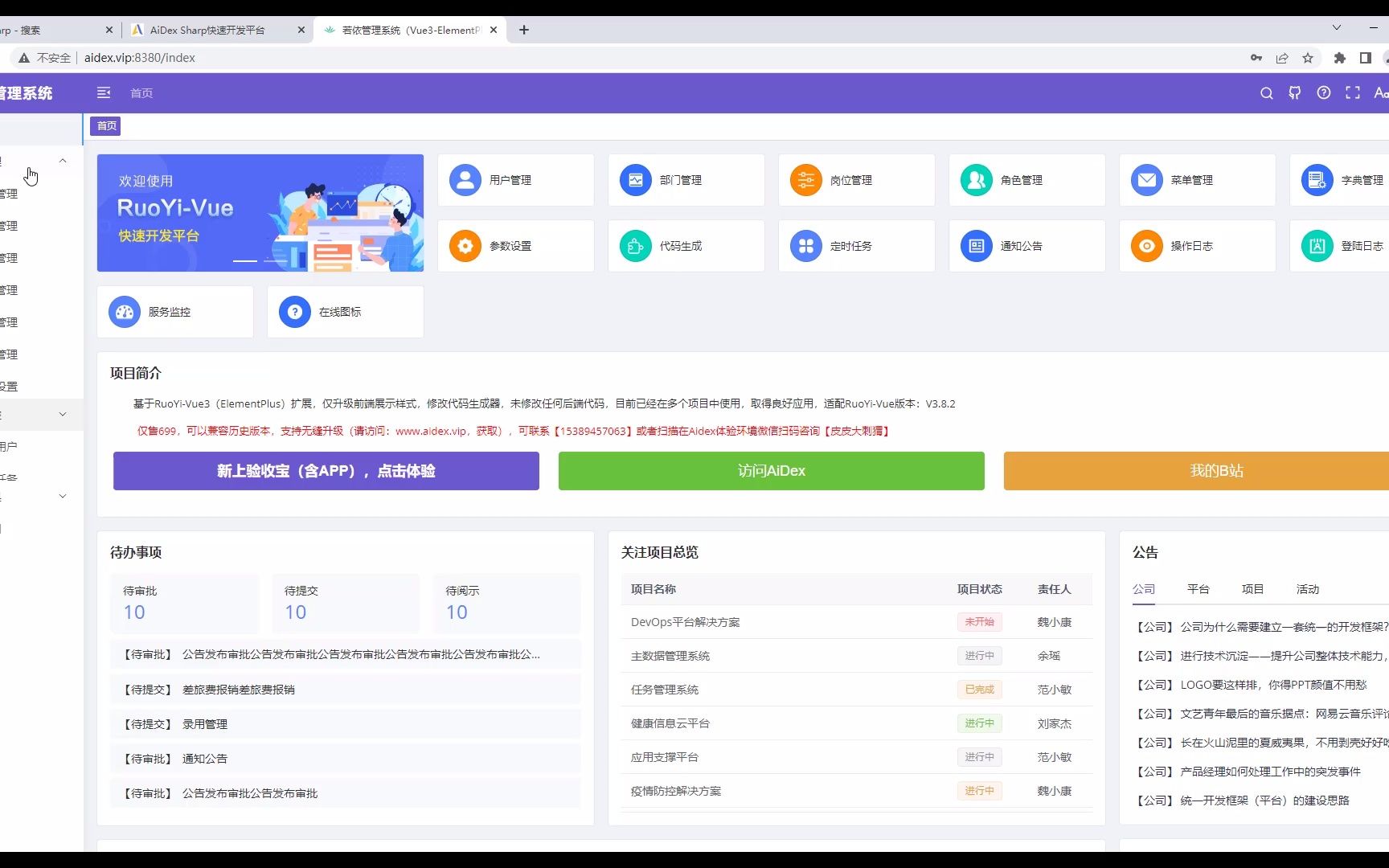Open the 登陆日志 shortcut icon
This screenshot has height=868, width=1389.
pyautogui.click(x=1317, y=246)
